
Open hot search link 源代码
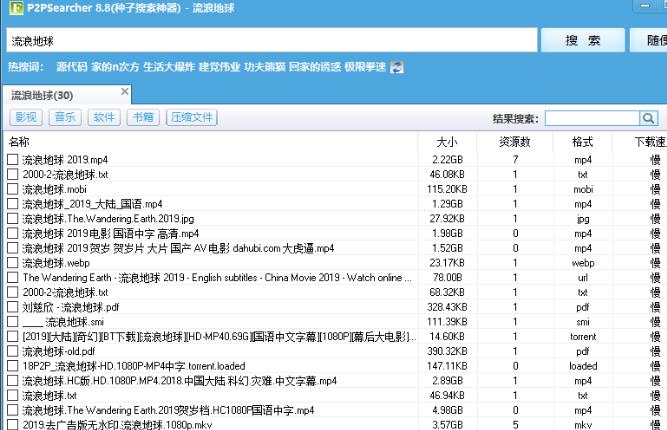(x=71, y=67)
